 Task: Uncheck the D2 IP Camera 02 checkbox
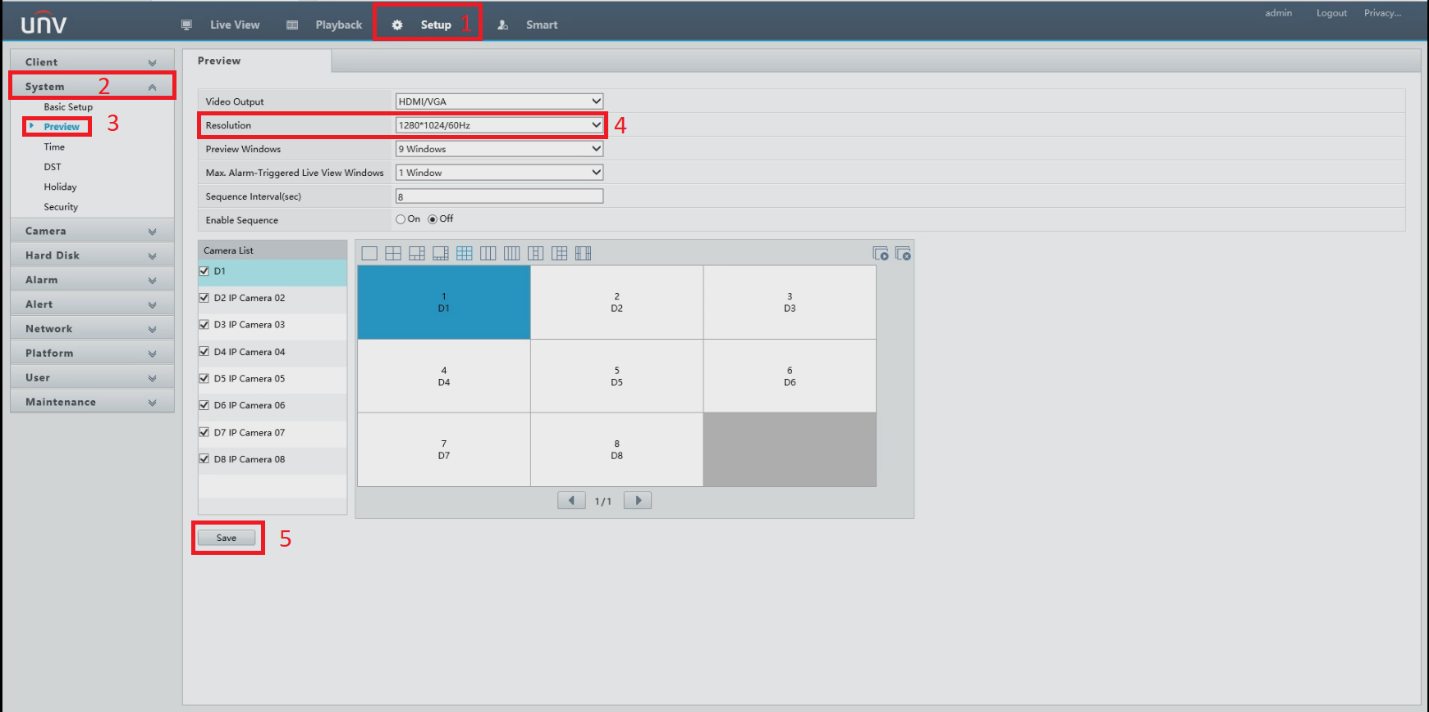205,298
